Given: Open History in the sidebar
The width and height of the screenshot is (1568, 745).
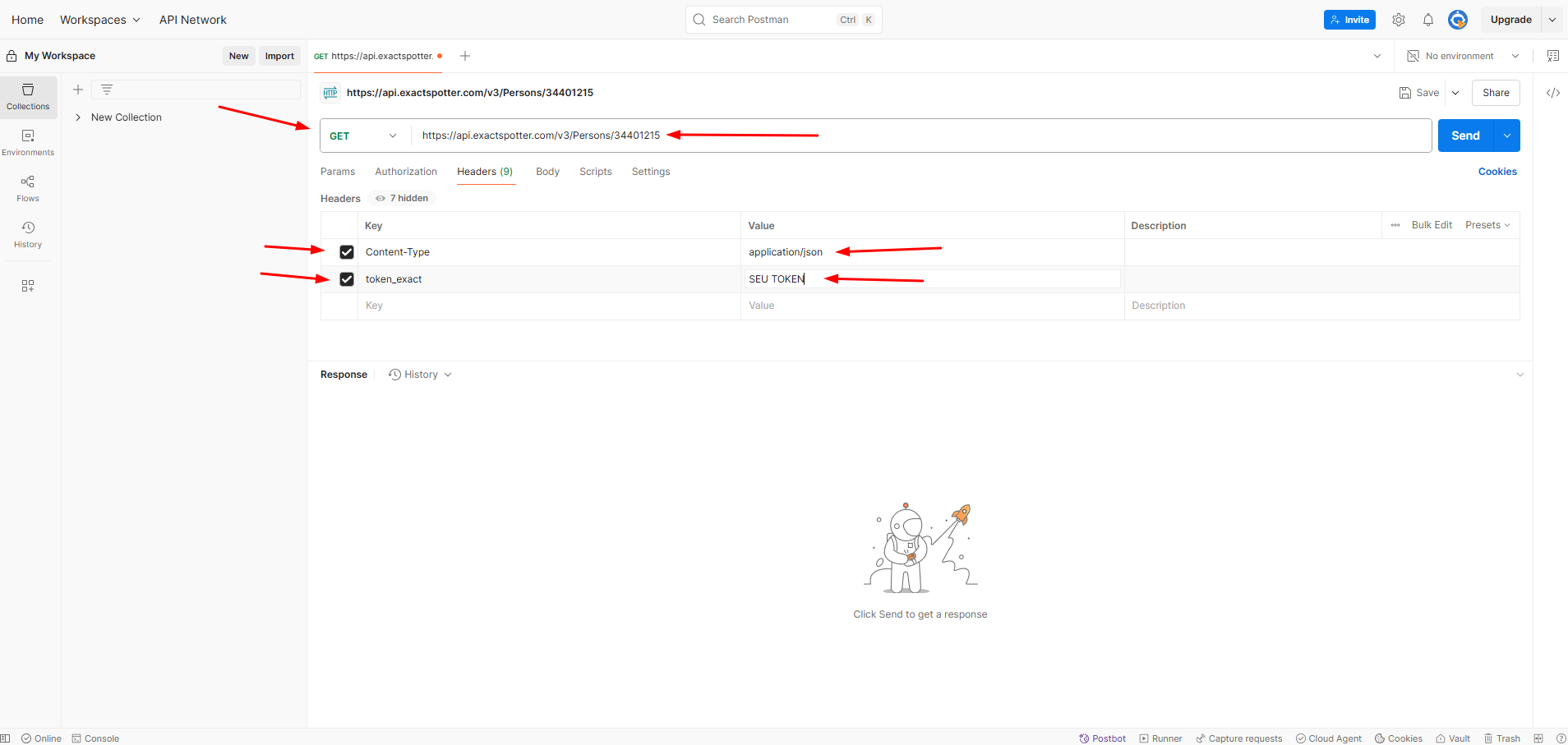Looking at the screenshot, I should (28, 235).
